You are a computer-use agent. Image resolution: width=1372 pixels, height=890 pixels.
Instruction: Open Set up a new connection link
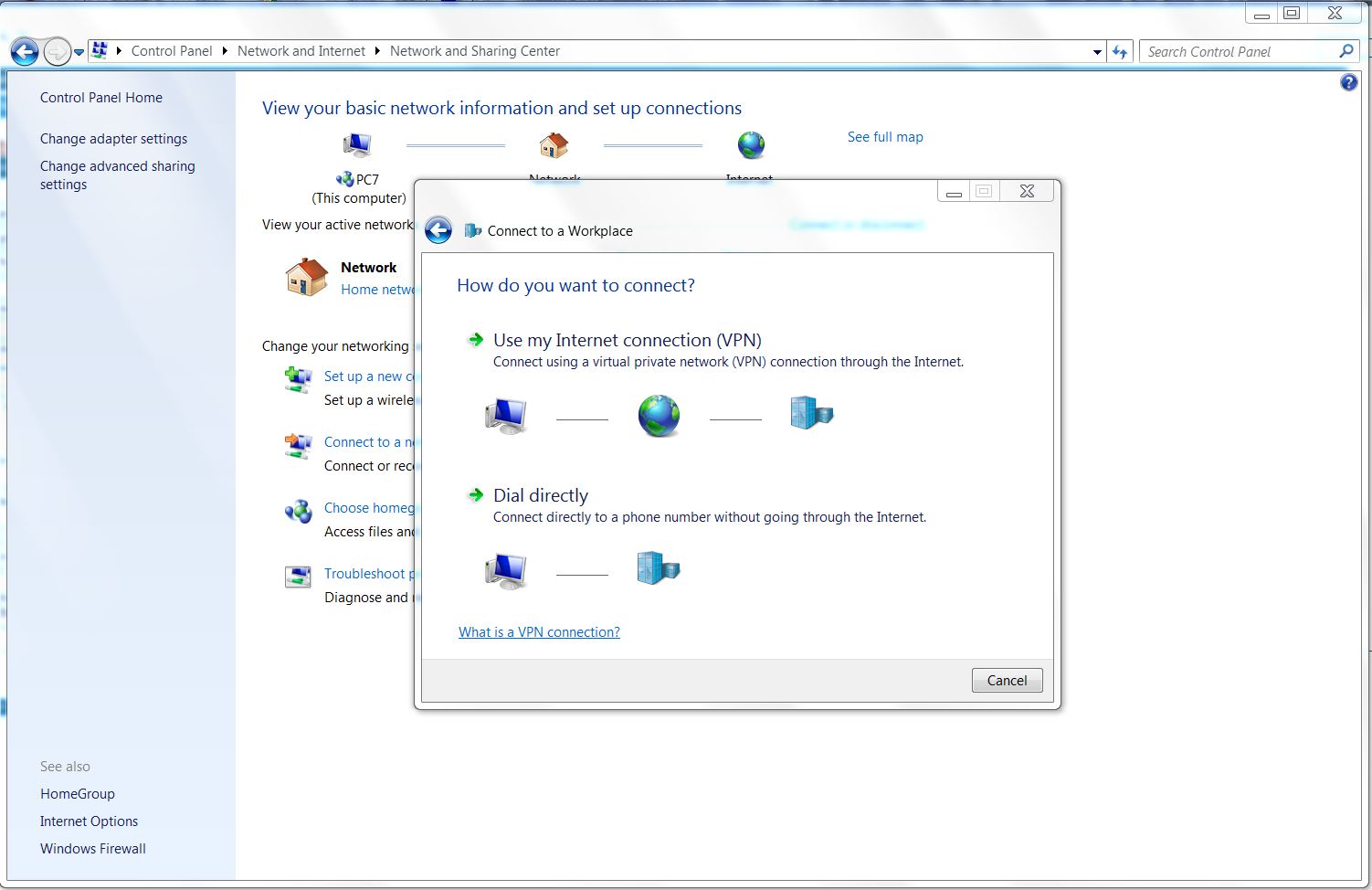[369, 376]
